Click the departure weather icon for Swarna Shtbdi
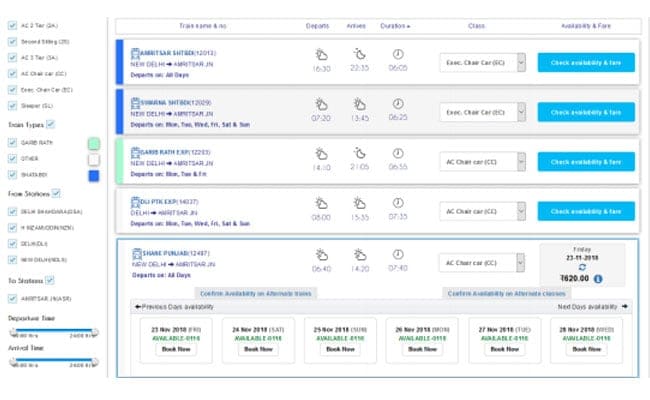This screenshot has width=650, height=400. [x=322, y=103]
